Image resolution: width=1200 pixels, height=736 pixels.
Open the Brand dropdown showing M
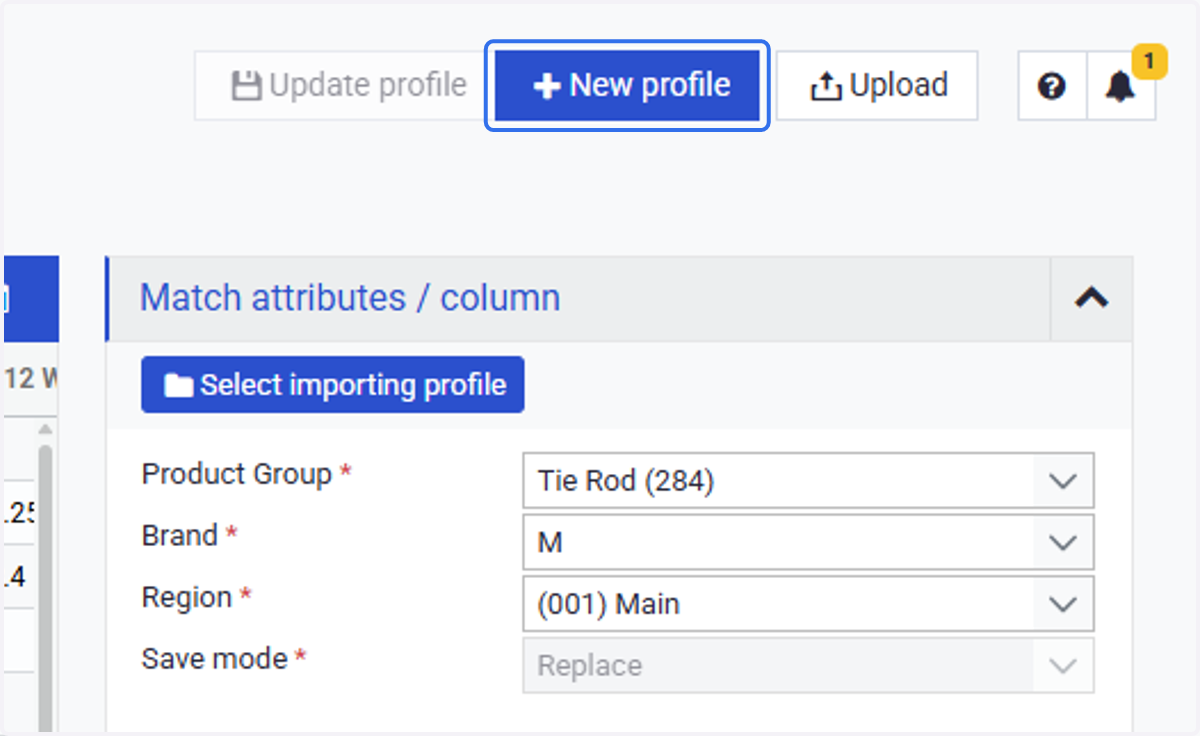pyautogui.click(x=808, y=543)
